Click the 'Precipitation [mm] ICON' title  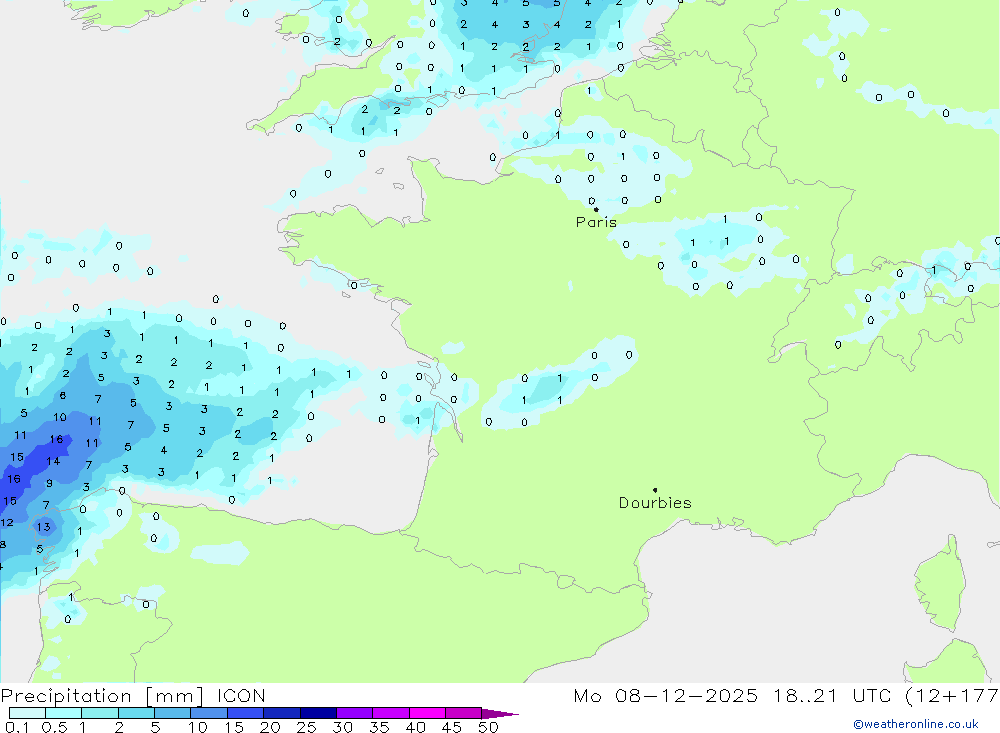click(133, 695)
